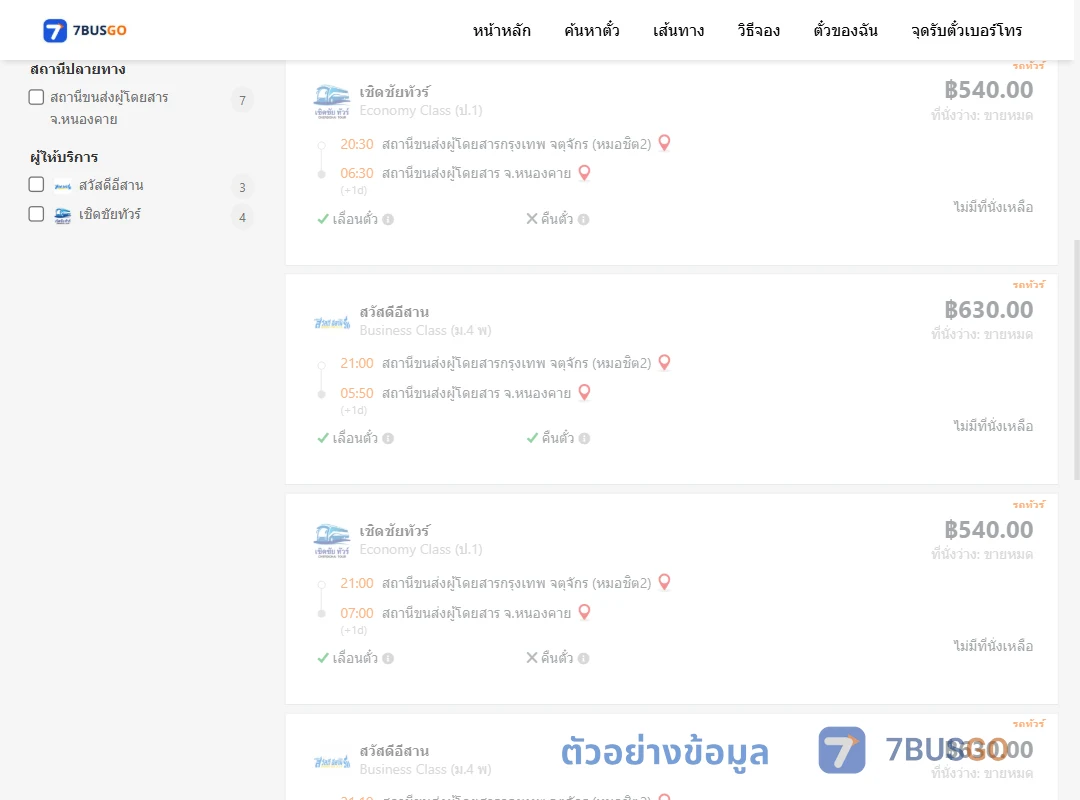
Task: Show คืนตั๋ว info icon on the 05:50 arrival trip
Action: coord(584,438)
